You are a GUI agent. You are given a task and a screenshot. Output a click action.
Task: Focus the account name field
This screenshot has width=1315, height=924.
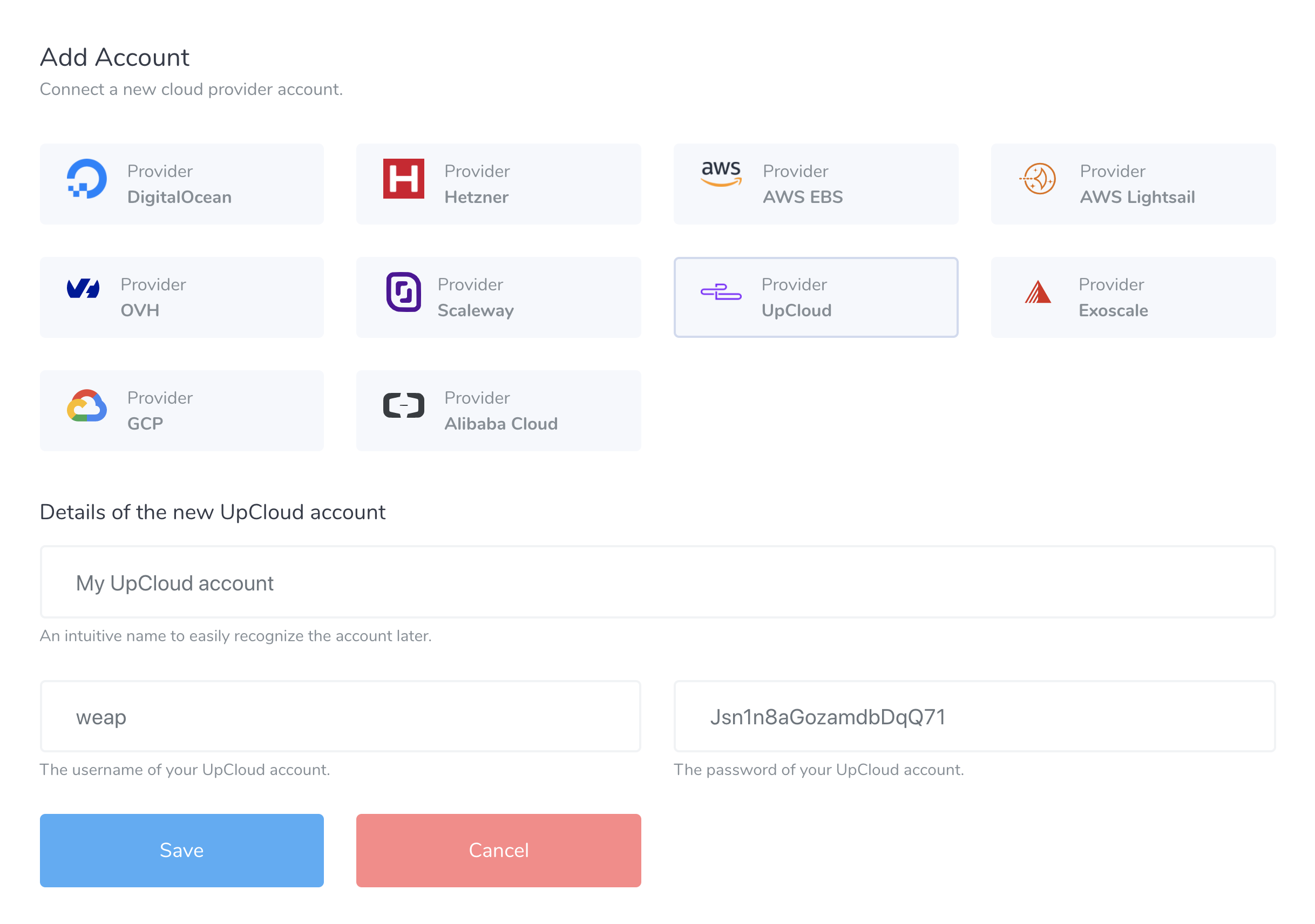(x=657, y=582)
